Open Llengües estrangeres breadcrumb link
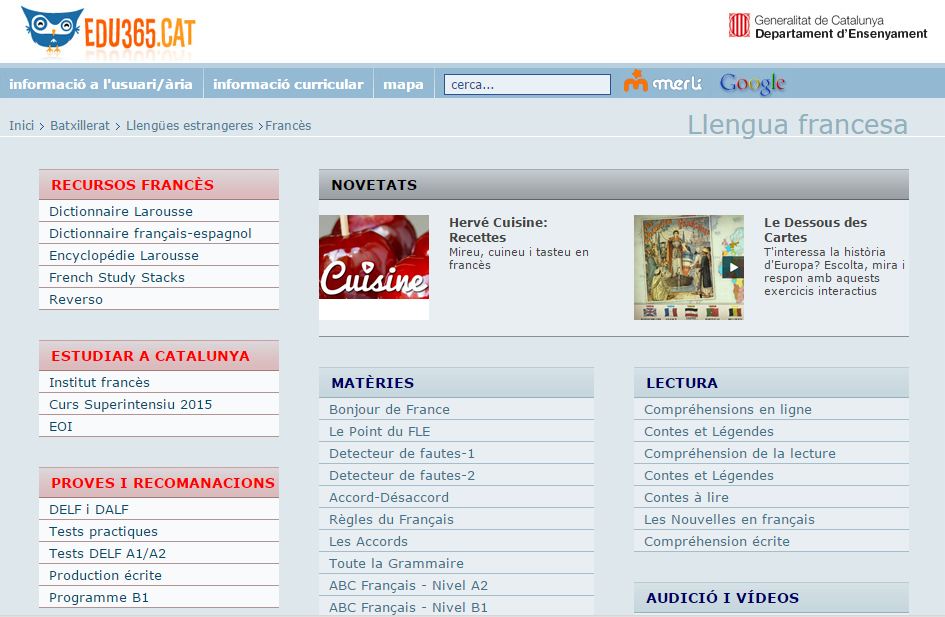 click(x=189, y=126)
